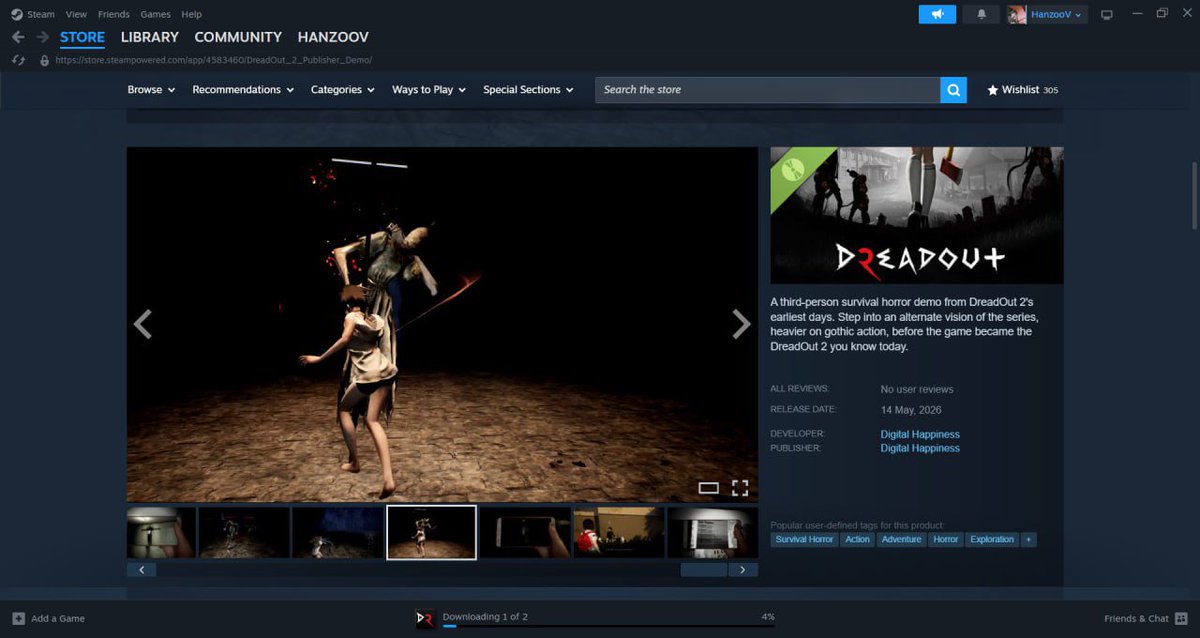Click the padlock icon beside the URL

click(x=44, y=60)
